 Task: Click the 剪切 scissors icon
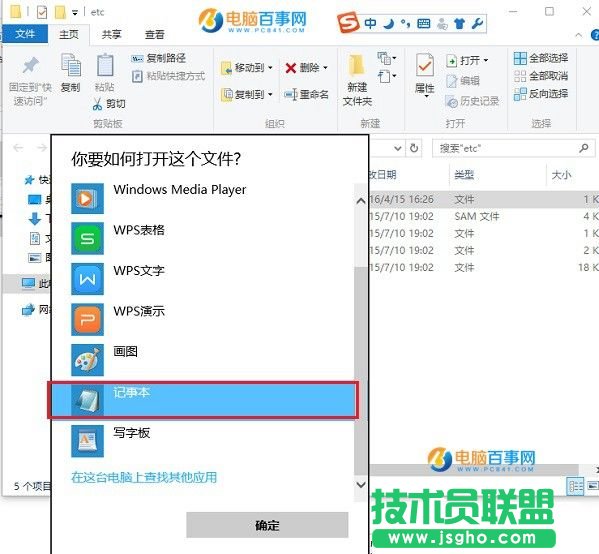click(x=97, y=104)
